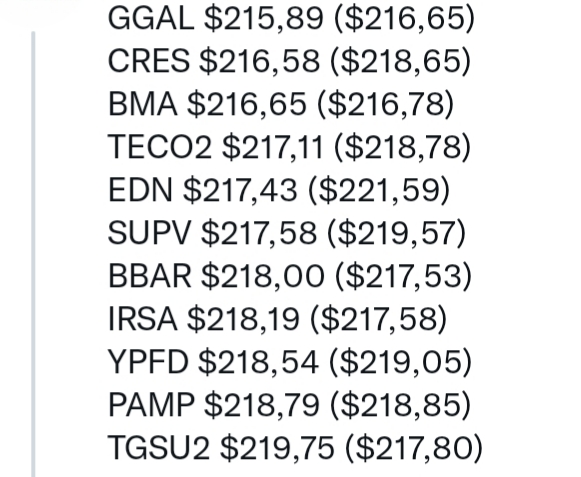This screenshot has width=581, height=477.
Task: Select the ($218,78) value beside TECO2
Action: [402, 148]
